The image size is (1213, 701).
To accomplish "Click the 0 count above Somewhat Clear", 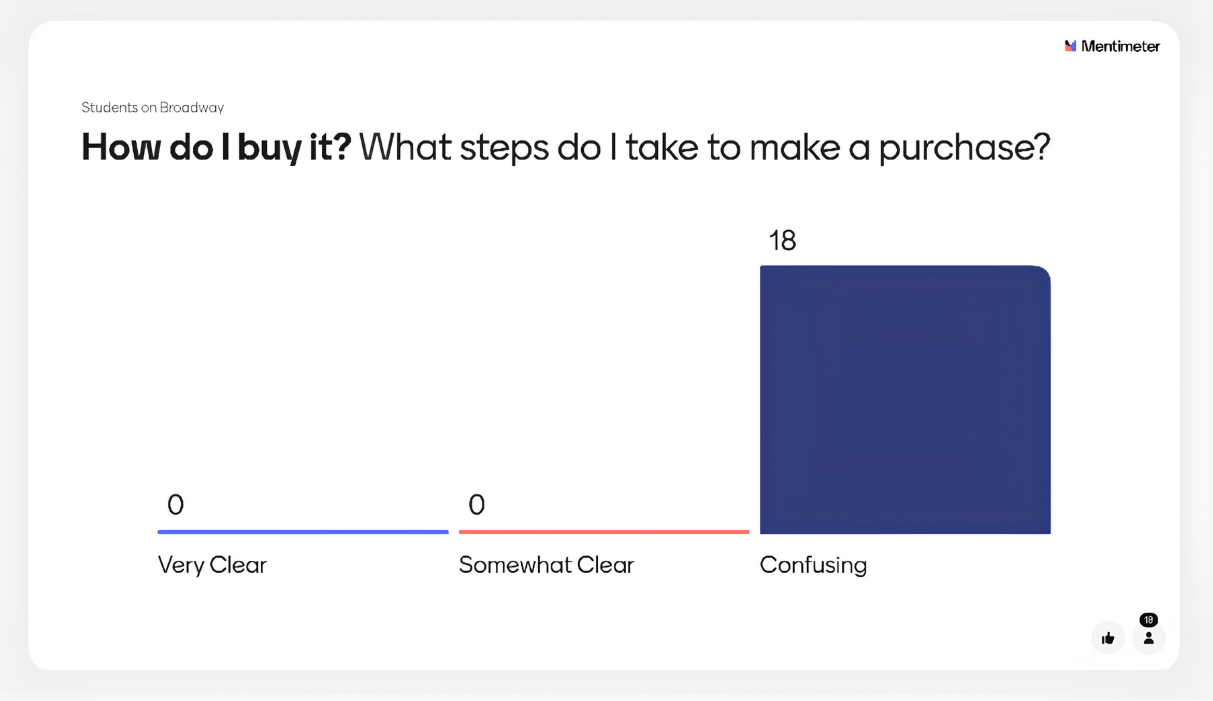I will click(x=477, y=505).
